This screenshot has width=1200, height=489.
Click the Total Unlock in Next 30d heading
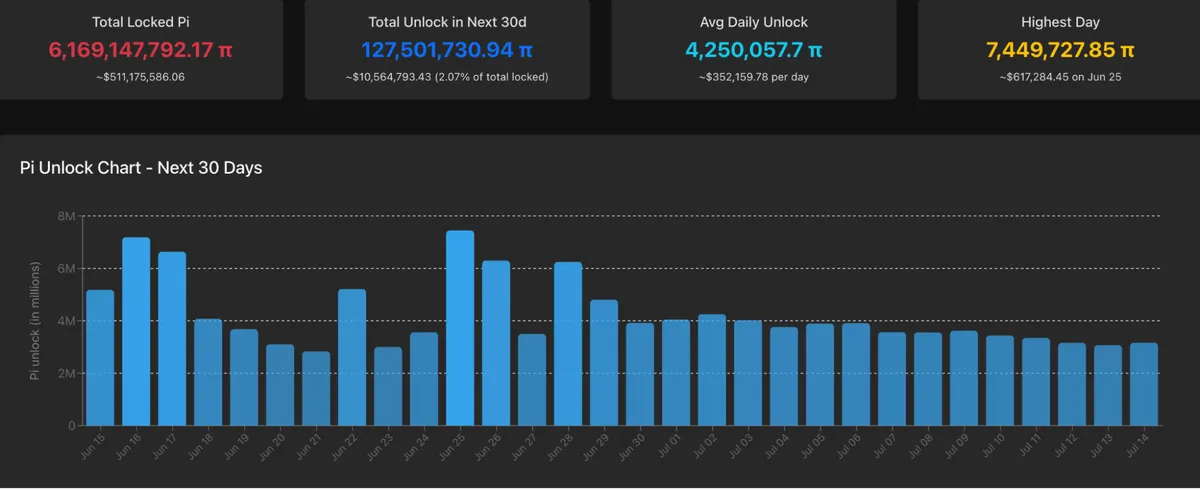point(447,21)
